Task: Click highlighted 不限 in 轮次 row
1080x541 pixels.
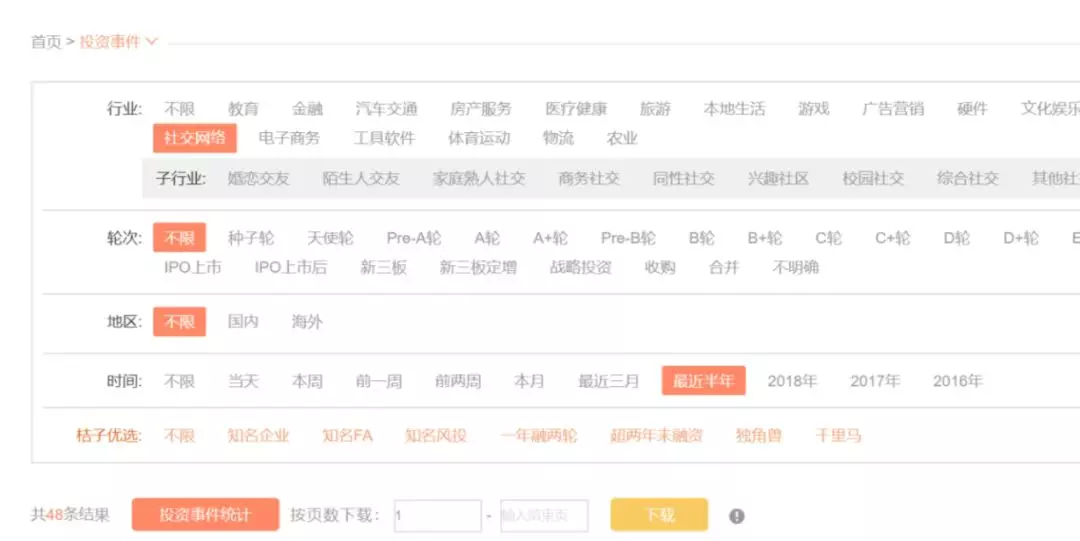Action: coord(179,238)
